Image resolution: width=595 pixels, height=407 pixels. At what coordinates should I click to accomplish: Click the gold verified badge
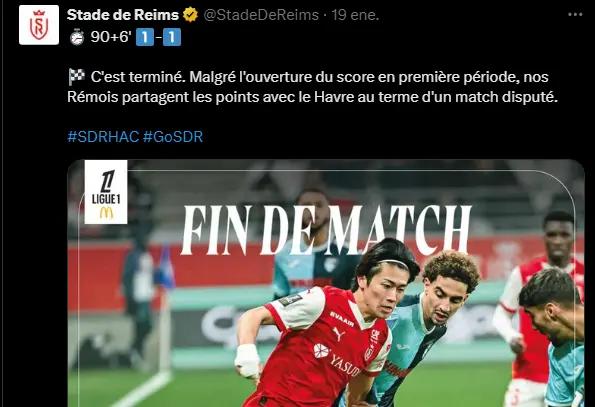[x=190, y=15]
